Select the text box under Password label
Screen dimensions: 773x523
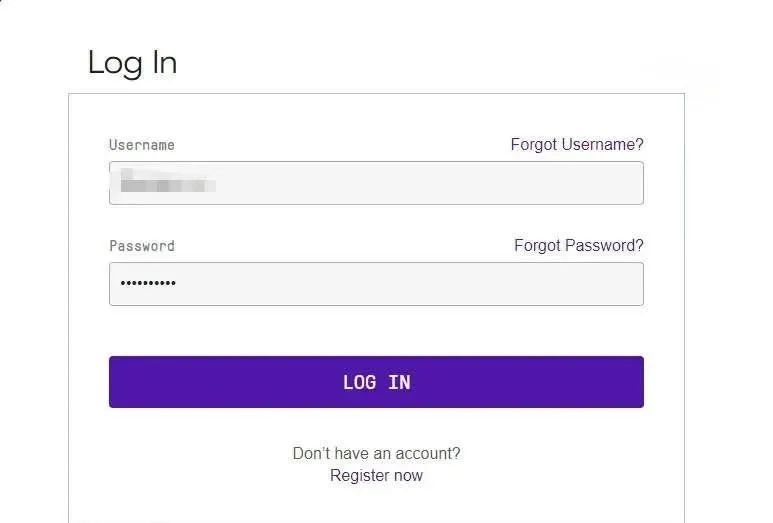click(x=375, y=284)
